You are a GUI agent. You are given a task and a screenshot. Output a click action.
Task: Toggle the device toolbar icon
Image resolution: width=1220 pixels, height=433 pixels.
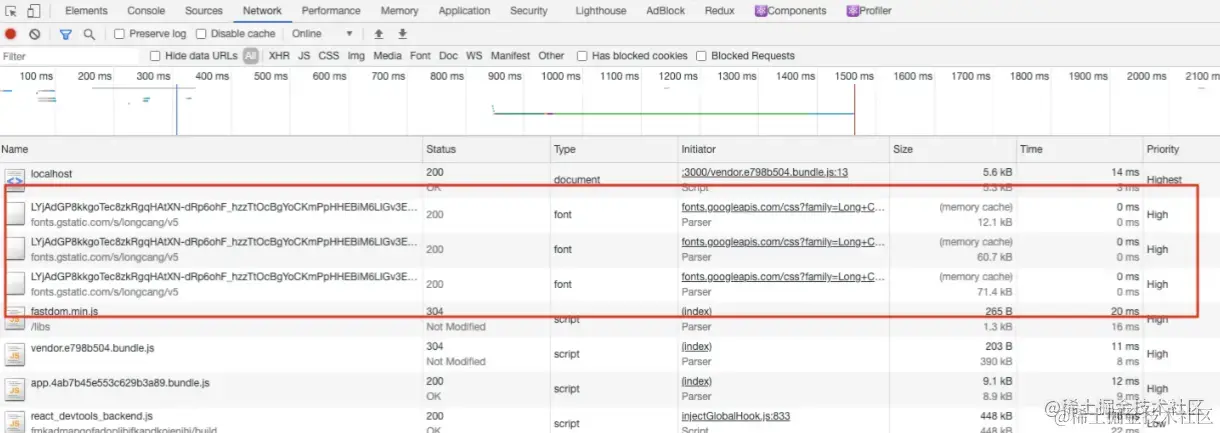tap(33, 11)
